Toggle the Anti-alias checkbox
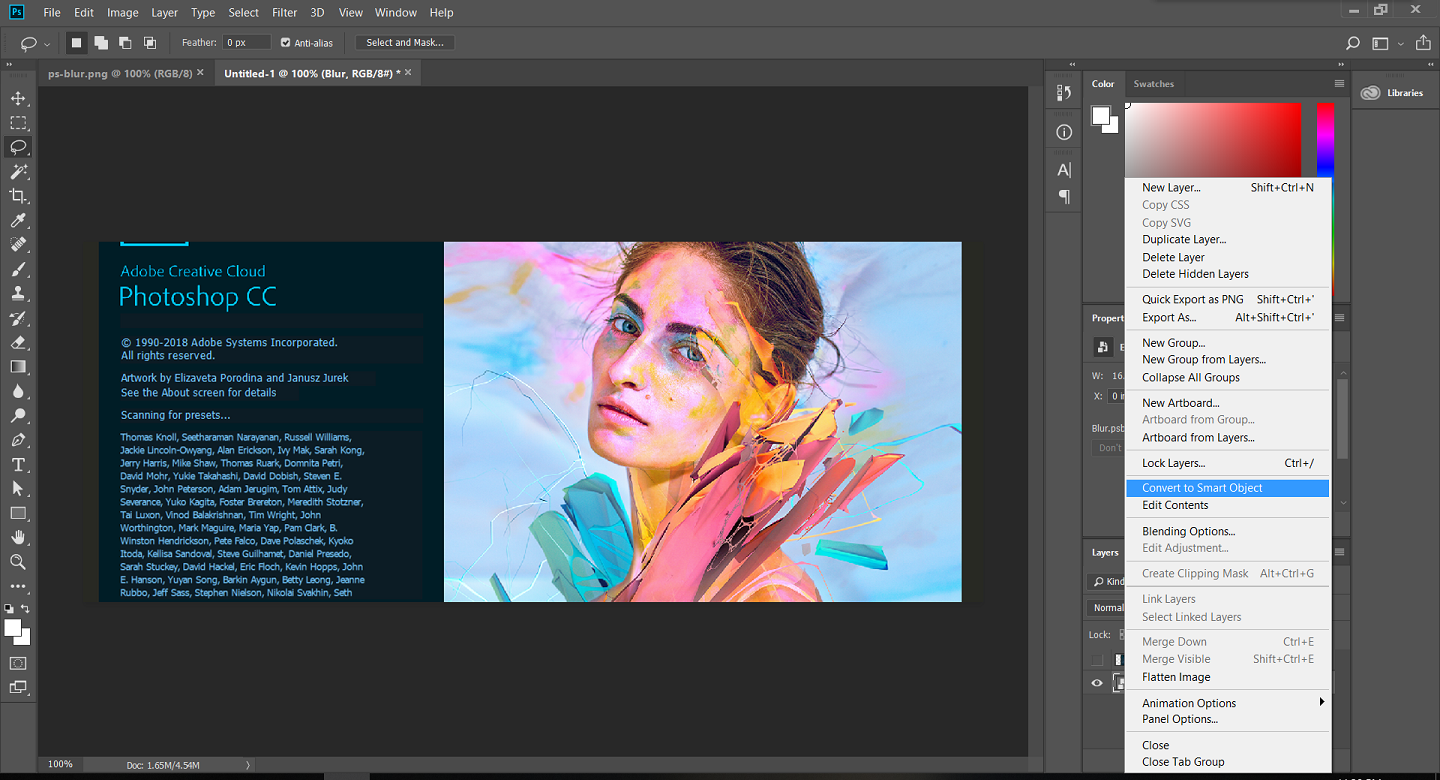This screenshot has height=780, width=1440. (286, 43)
